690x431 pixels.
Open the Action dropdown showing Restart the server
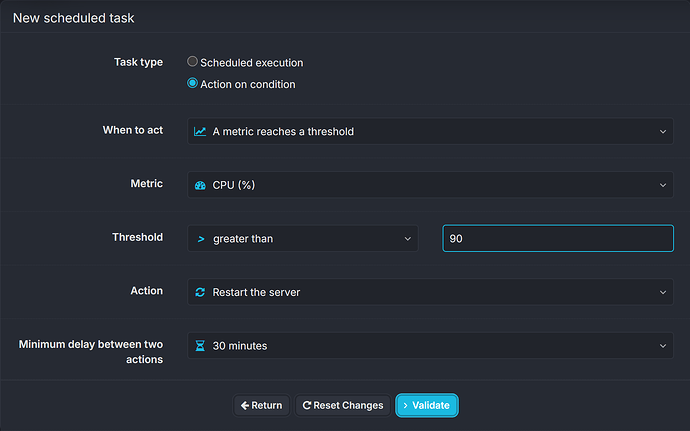click(430, 292)
